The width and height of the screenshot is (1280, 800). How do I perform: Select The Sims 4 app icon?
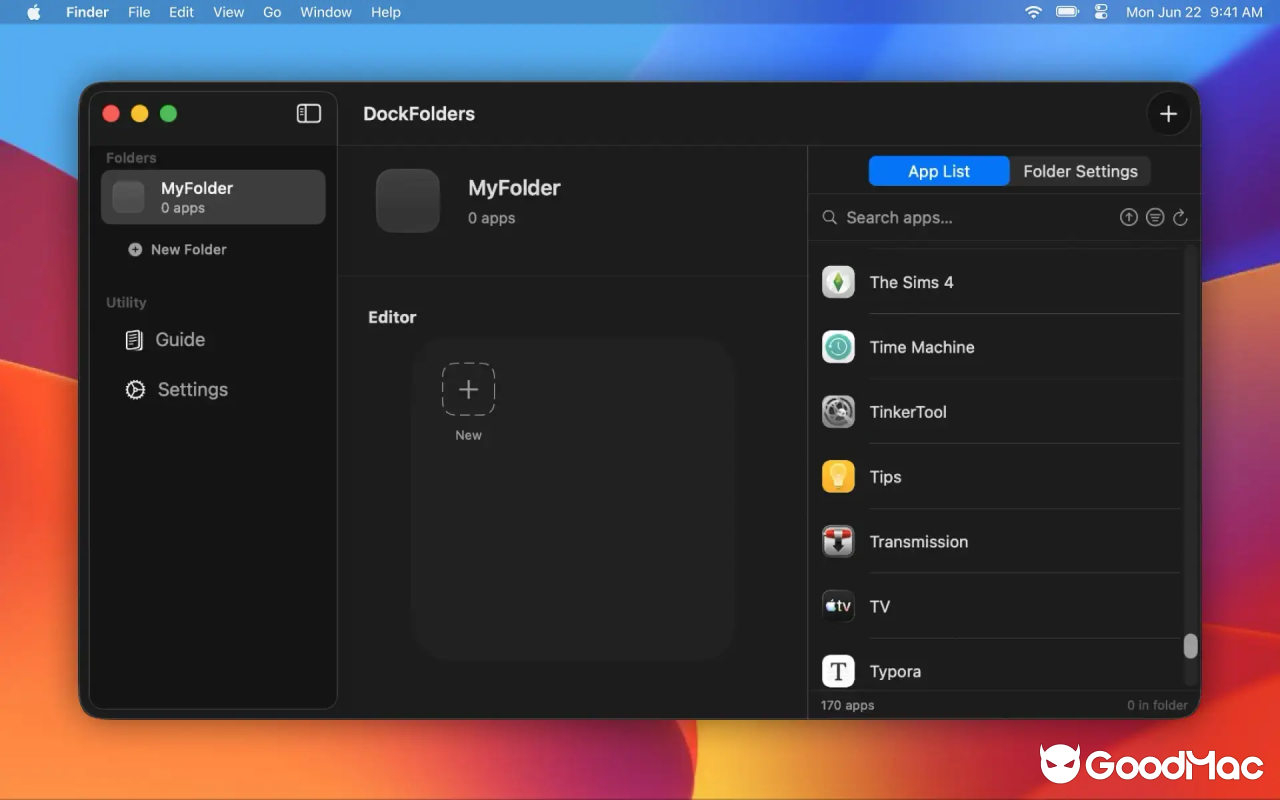(838, 282)
